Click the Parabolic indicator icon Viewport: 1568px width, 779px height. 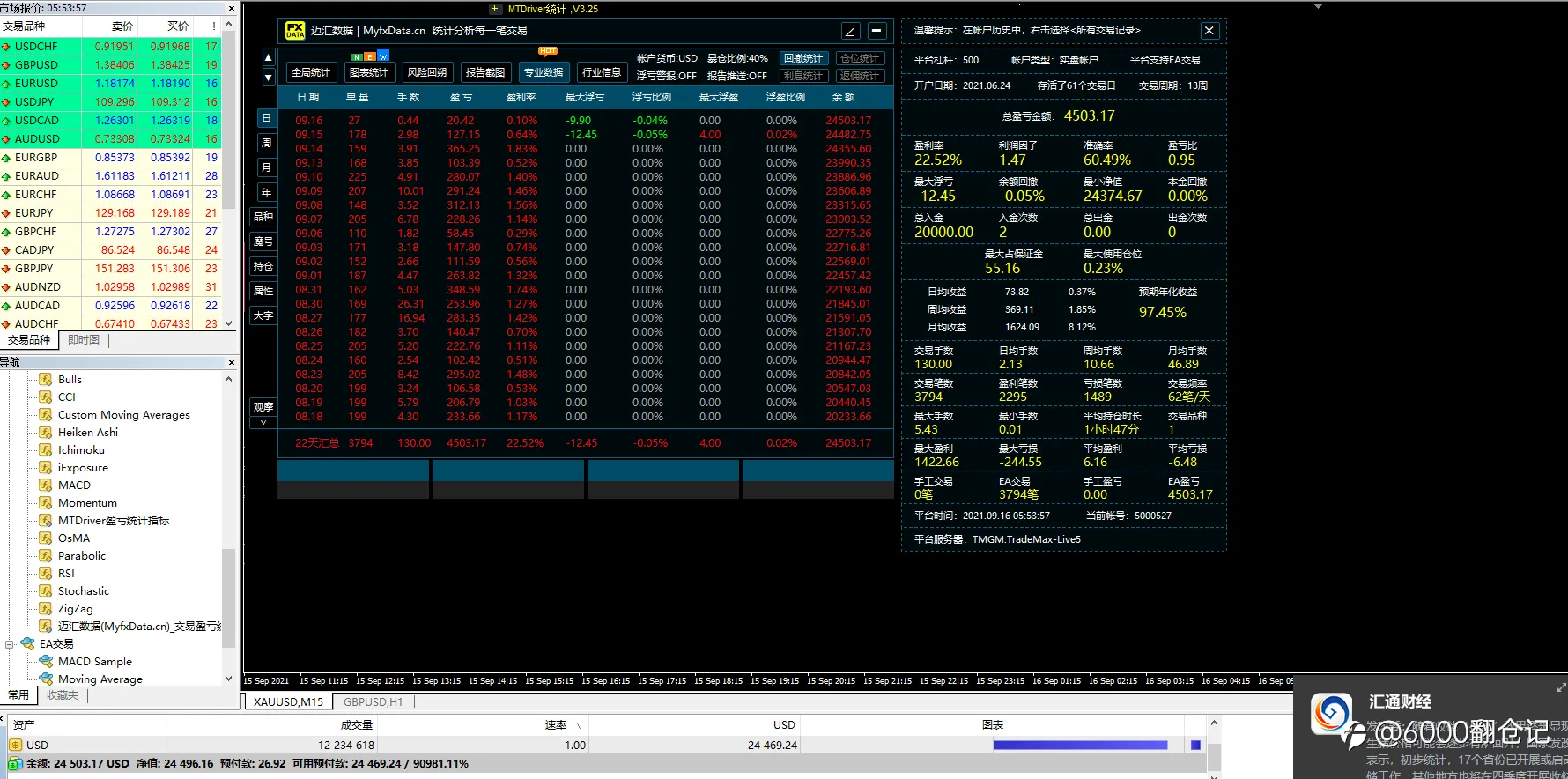pyautogui.click(x=46, y=556)
